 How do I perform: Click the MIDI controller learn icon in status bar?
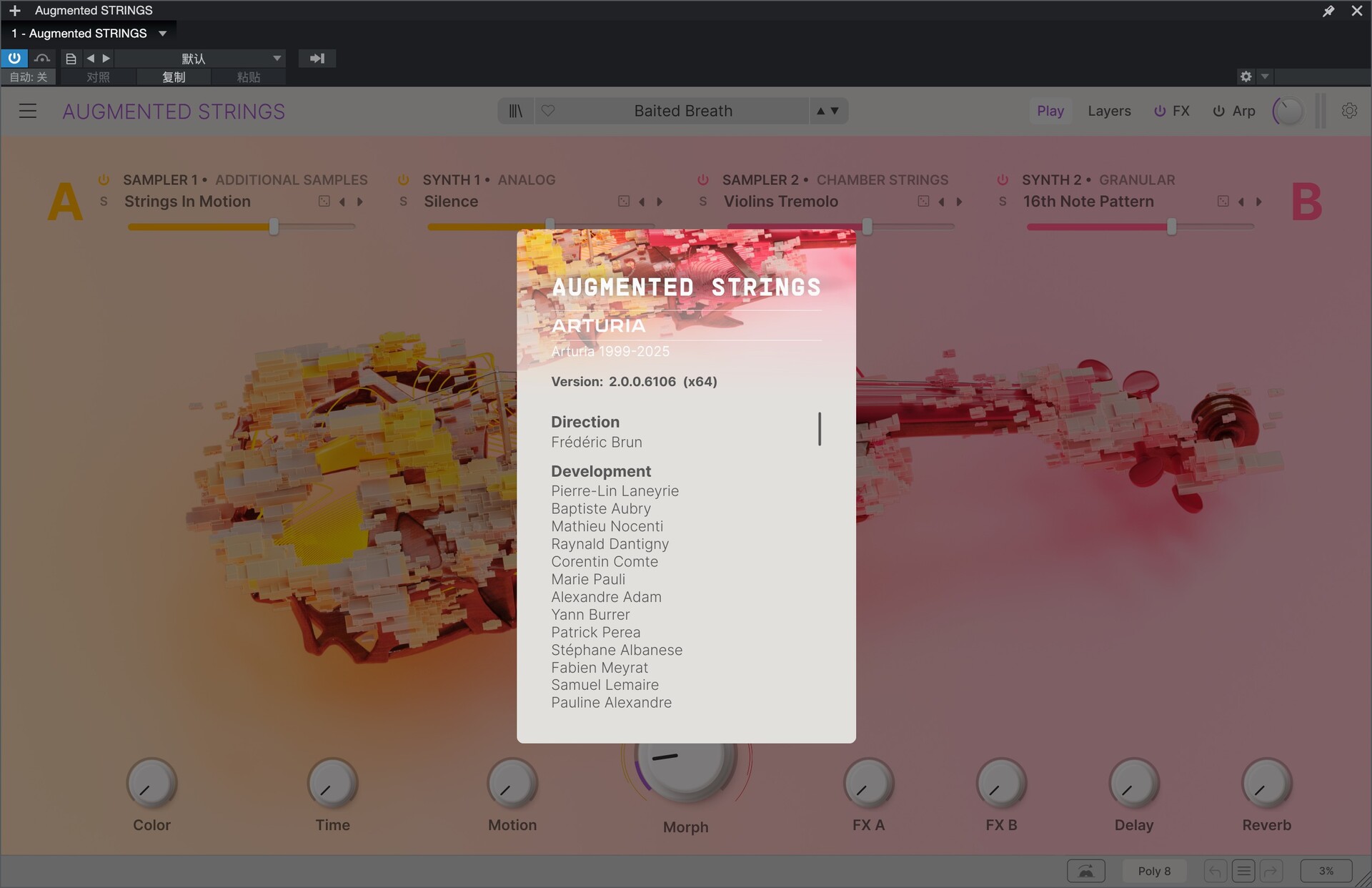(1086, 871)
